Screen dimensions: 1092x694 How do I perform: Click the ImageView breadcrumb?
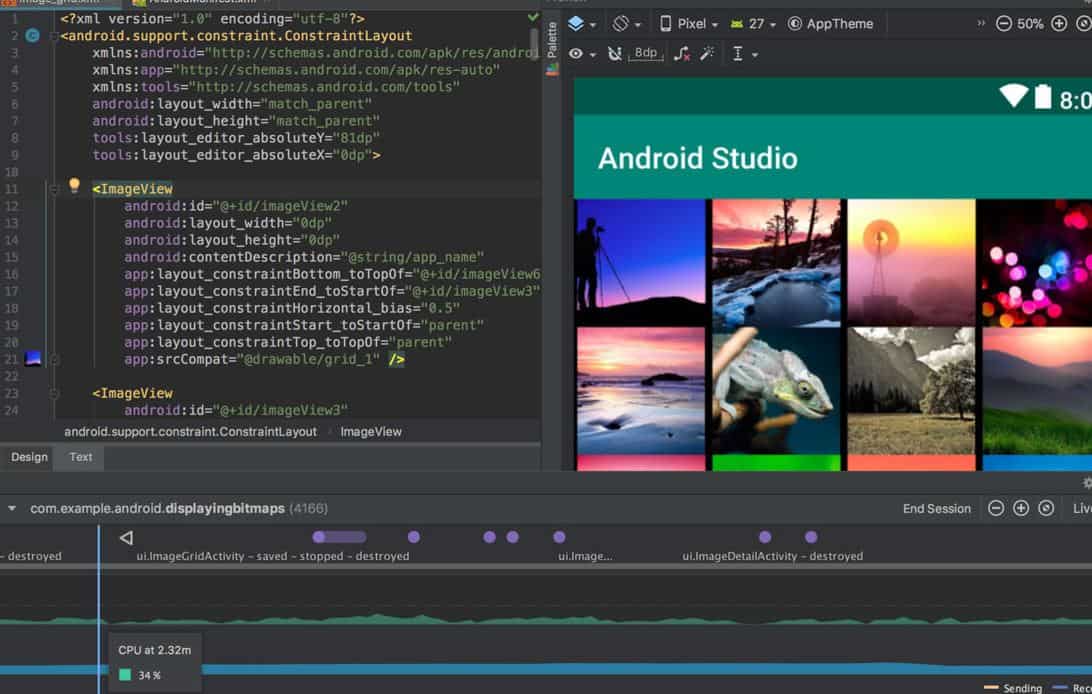(x=370, y=432)
